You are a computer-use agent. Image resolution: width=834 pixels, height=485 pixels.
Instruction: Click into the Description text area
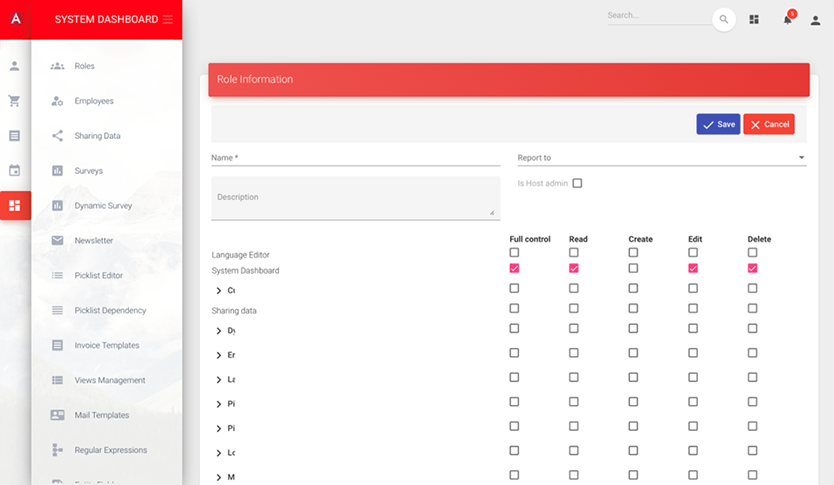pyautogui.click(x=353, y=197)
